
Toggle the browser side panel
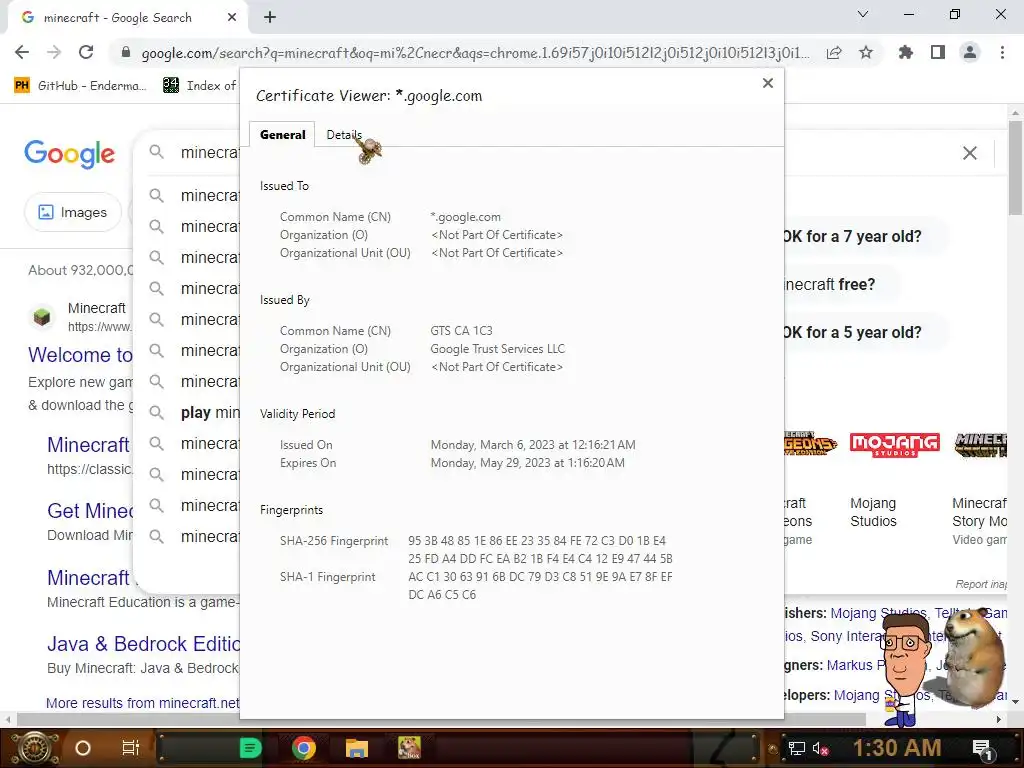tap(938, 52)
